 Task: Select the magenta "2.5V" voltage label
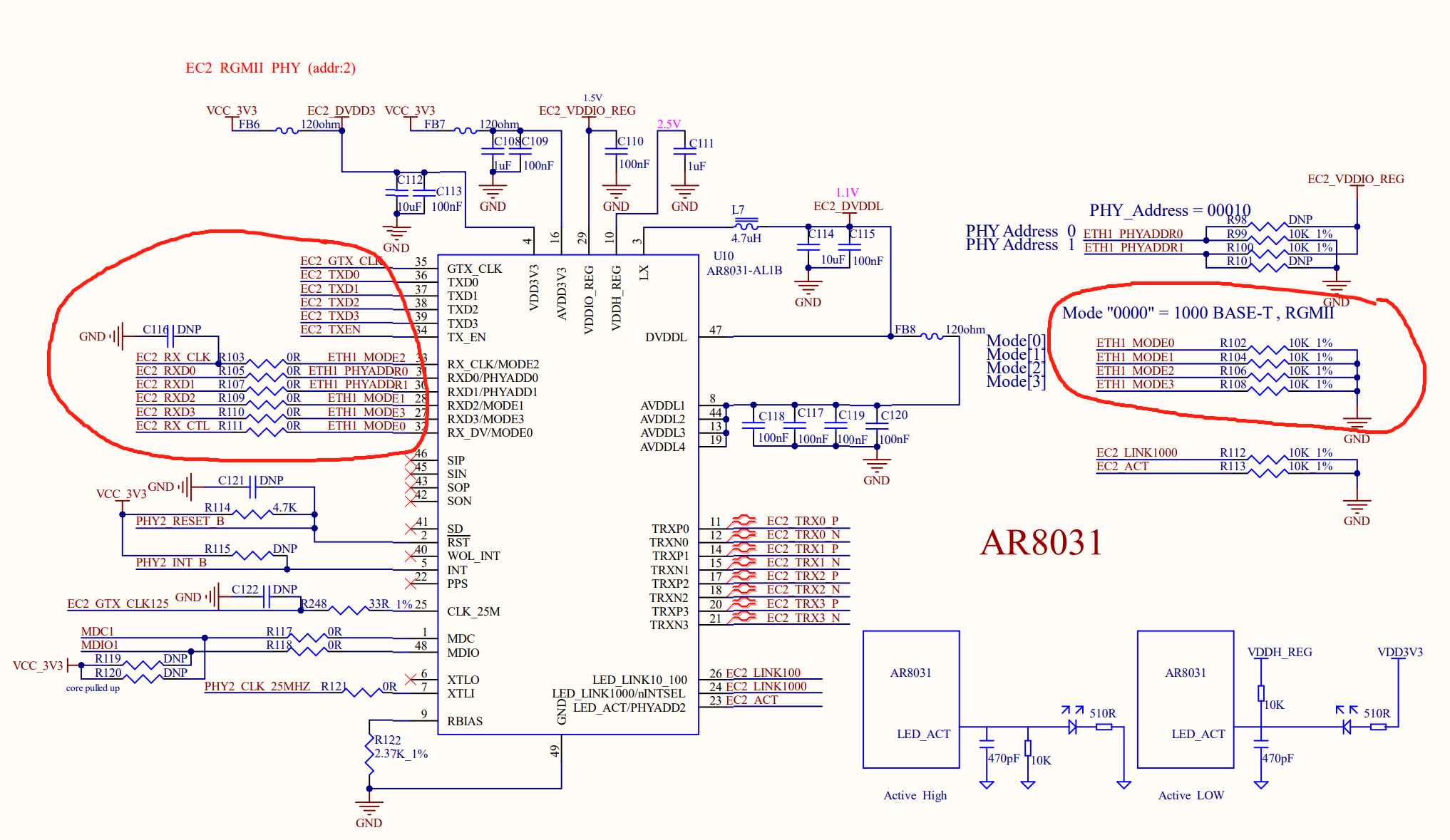[x=669, y=124]
